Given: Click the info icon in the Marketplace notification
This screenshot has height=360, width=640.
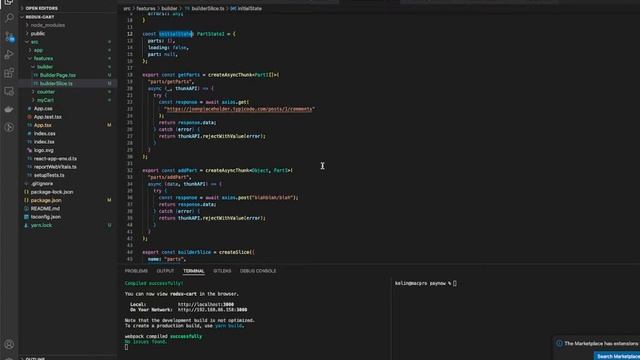Looking at the screenshot, I should pyautogui.click(x=559, y=343).
